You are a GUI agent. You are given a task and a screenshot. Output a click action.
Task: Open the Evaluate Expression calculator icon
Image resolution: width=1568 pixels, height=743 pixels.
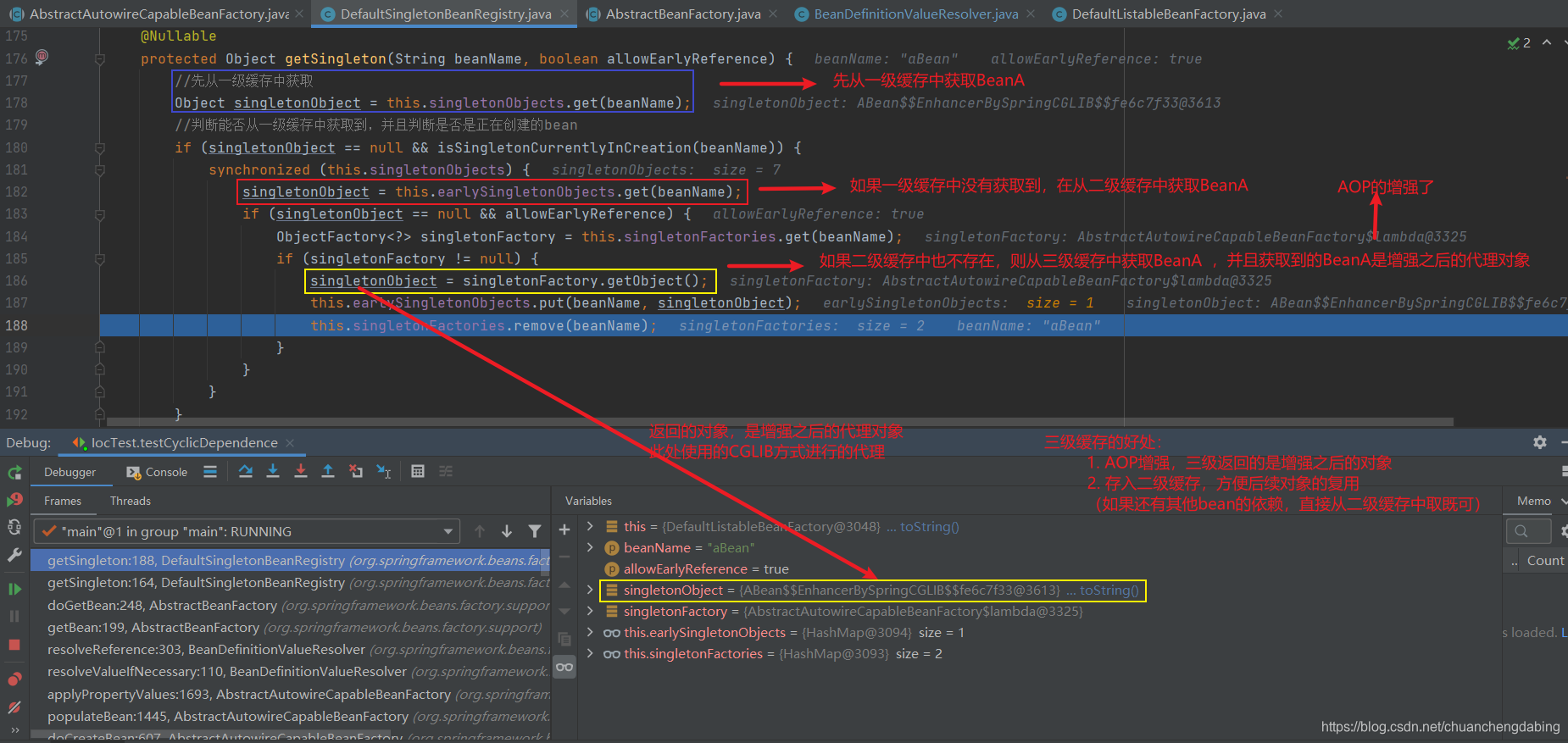click(418, 471)
